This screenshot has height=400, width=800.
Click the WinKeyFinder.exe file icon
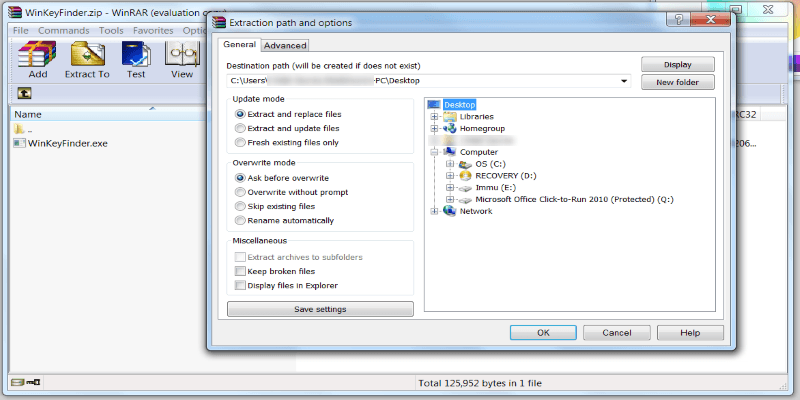(x=19, y=143)
